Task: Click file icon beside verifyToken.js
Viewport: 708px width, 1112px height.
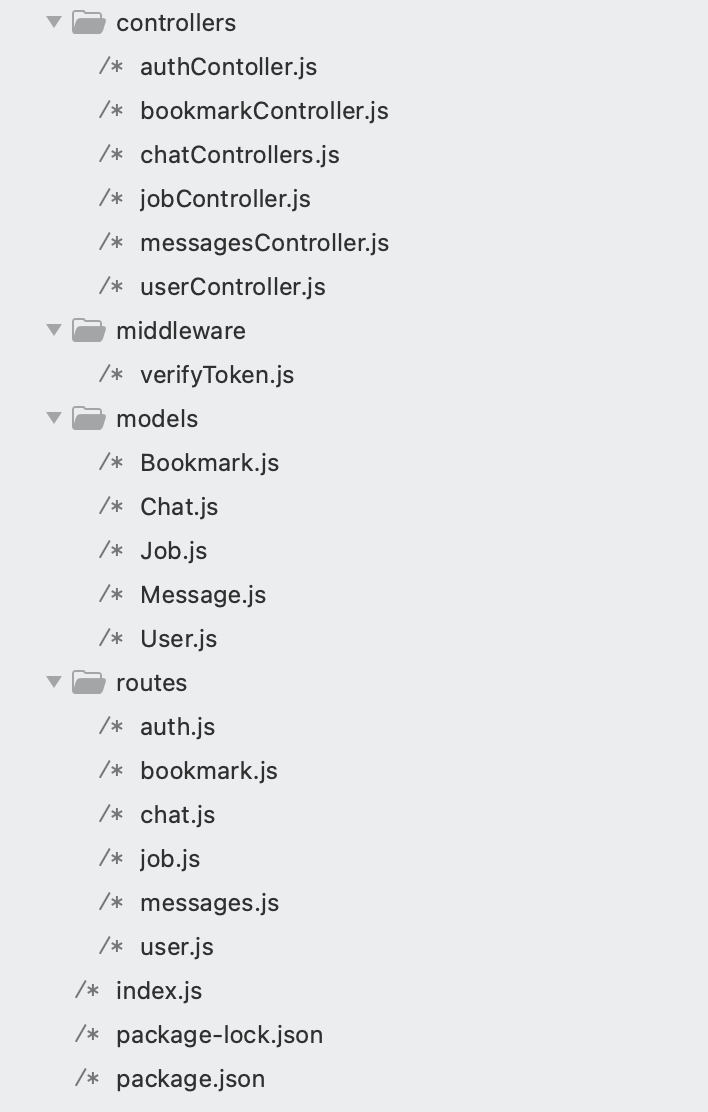Action: coord(111,374)
